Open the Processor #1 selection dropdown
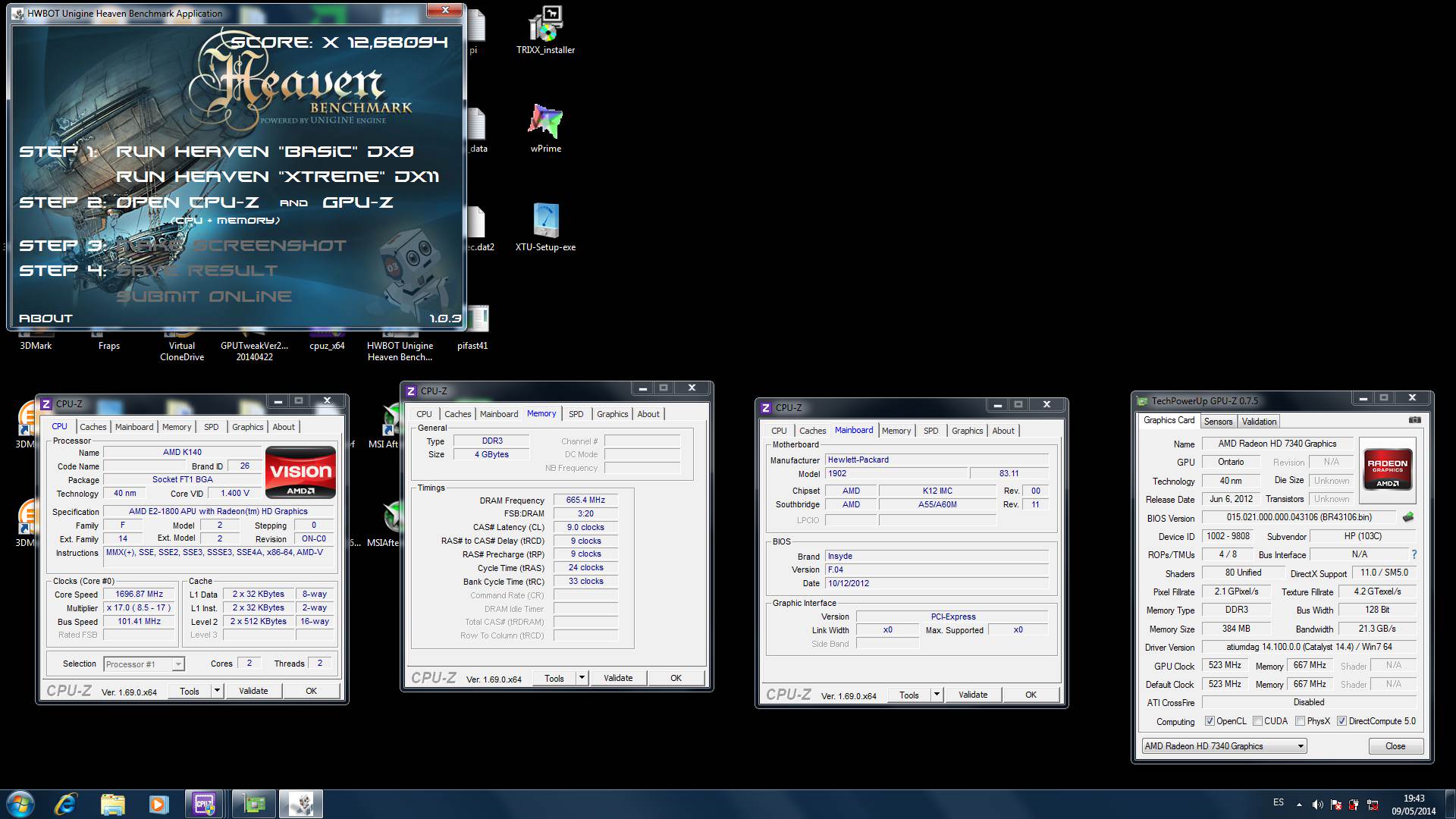This screenshot has width=1456, height=819. click(143, 664)
